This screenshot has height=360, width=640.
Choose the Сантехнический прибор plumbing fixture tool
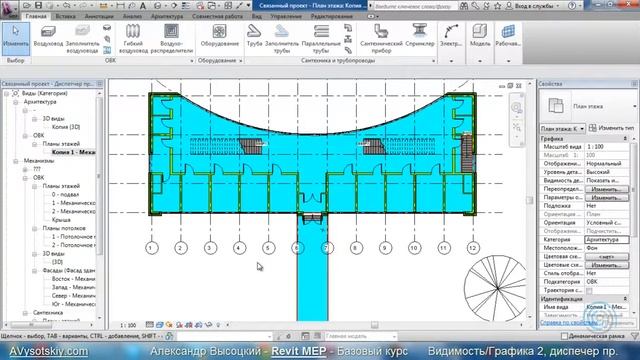click(x=381, y=39)
